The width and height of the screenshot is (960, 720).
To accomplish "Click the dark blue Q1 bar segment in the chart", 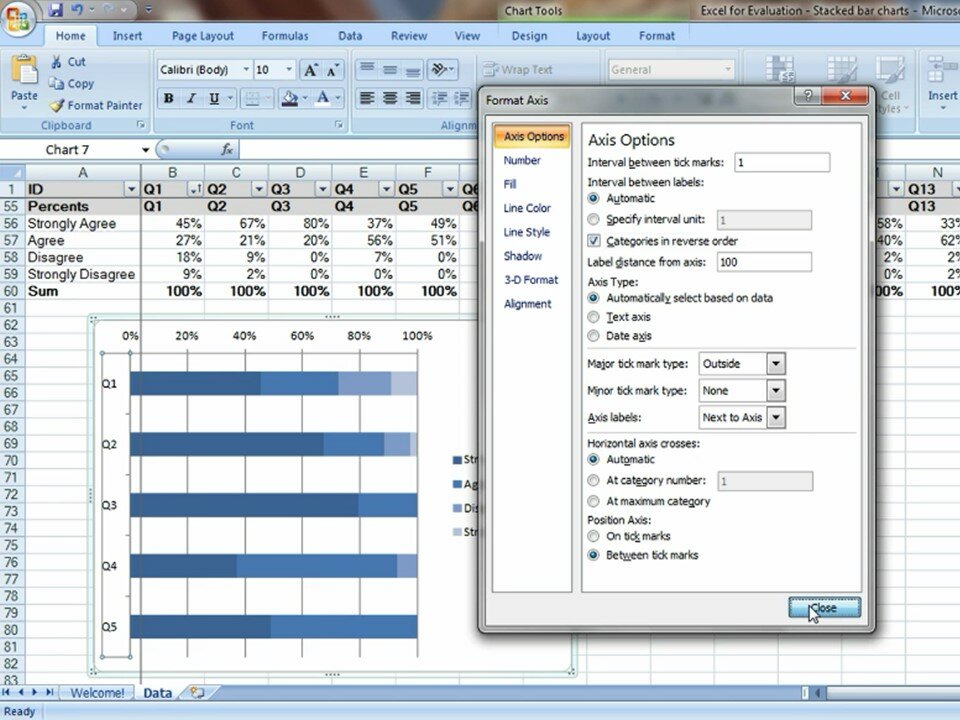I will 195,383.
